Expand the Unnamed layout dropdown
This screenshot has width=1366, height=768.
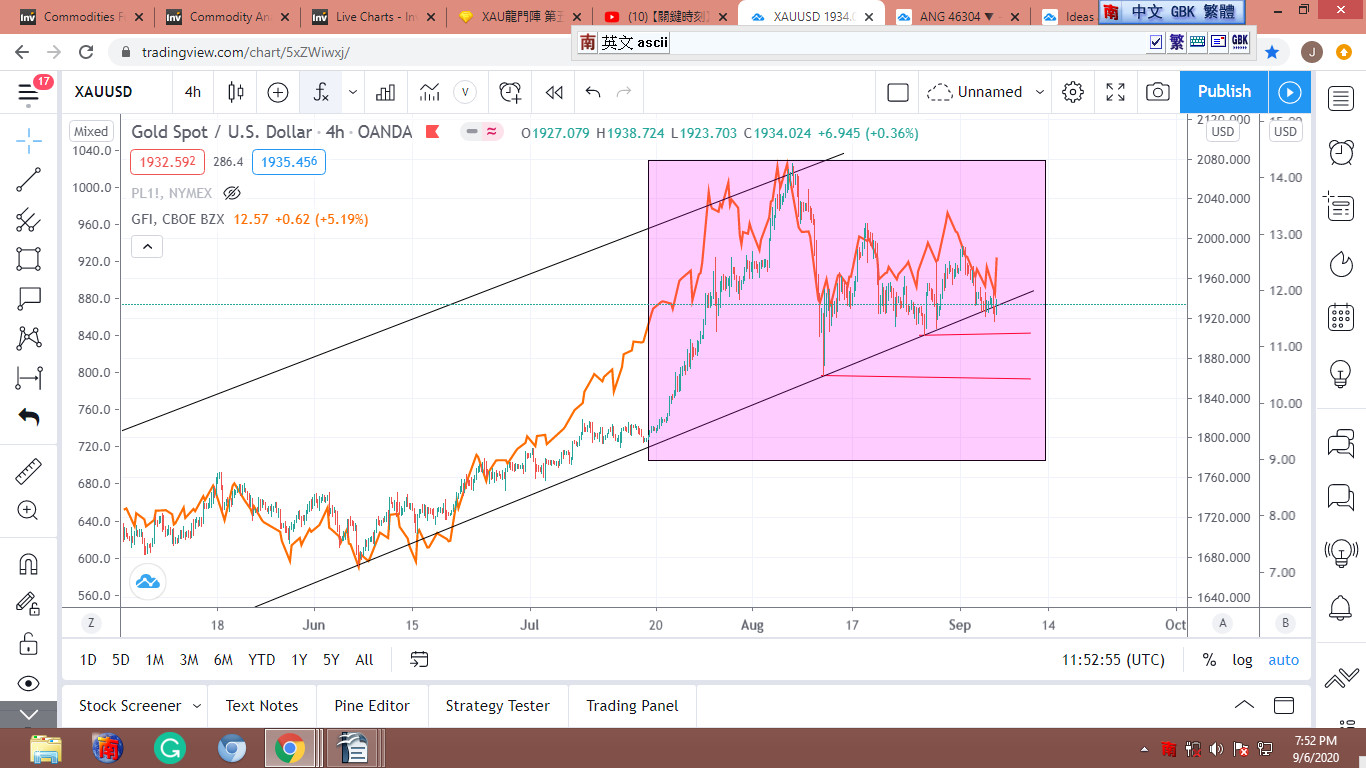(x=1040, y=92)
